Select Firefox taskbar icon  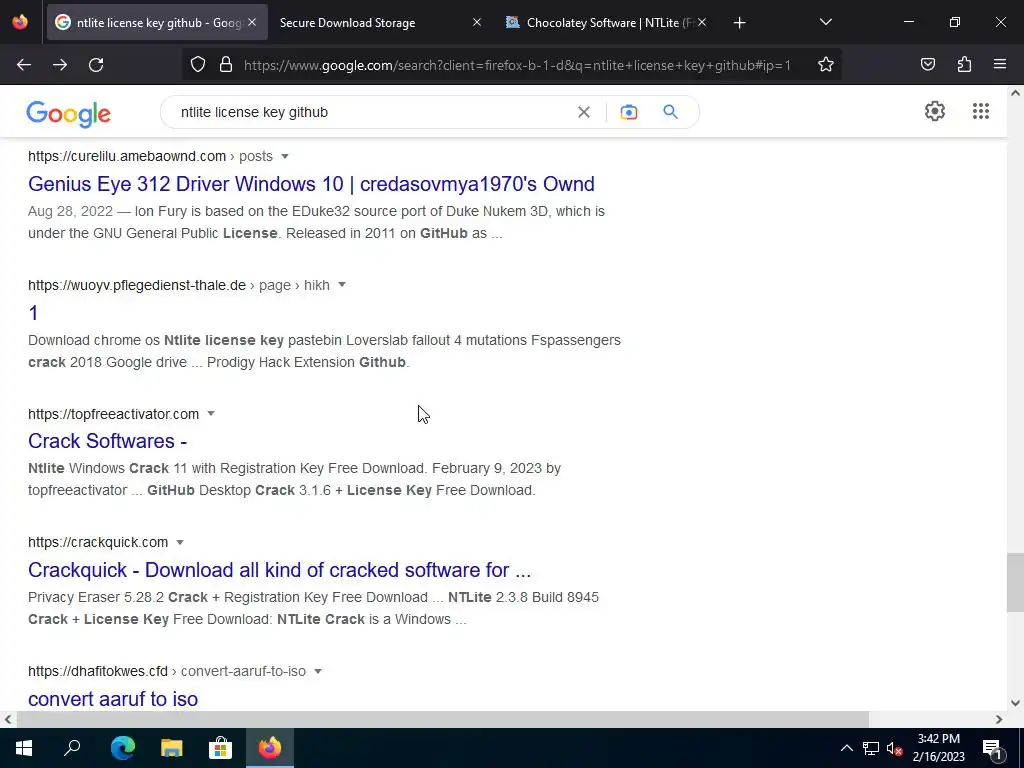point(270,748)
